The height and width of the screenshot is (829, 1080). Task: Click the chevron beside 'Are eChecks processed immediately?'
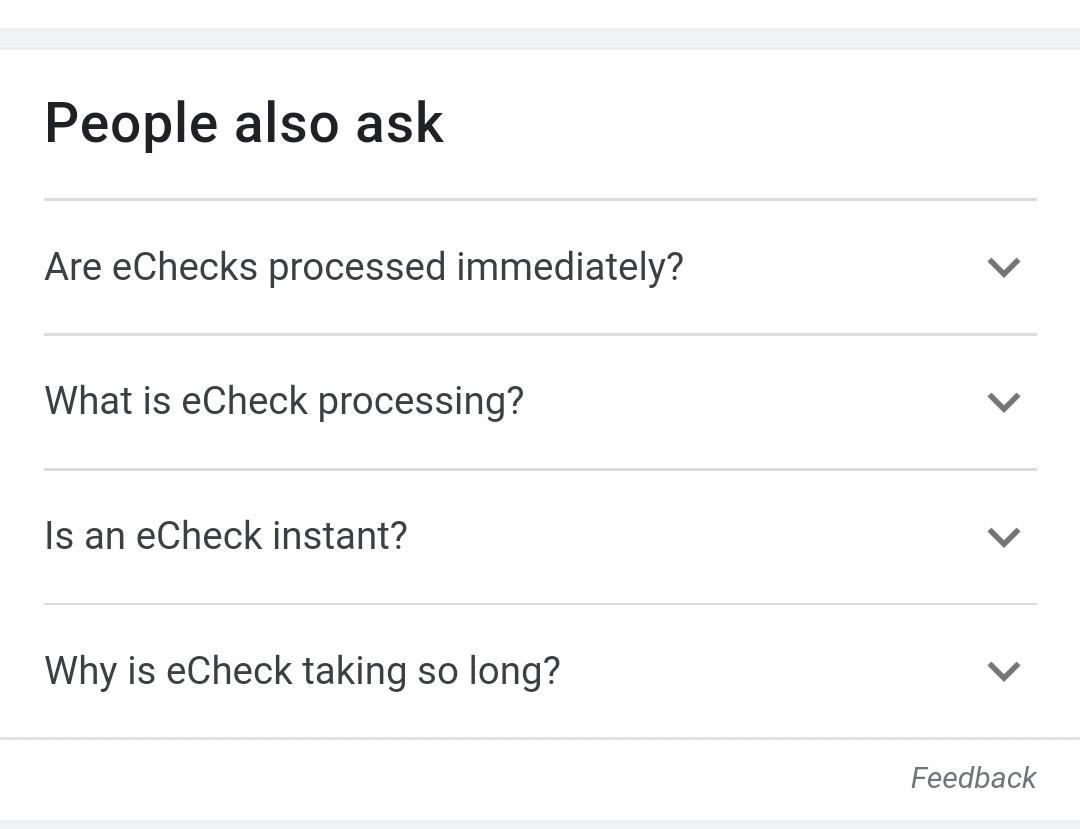coord(1003,267)
